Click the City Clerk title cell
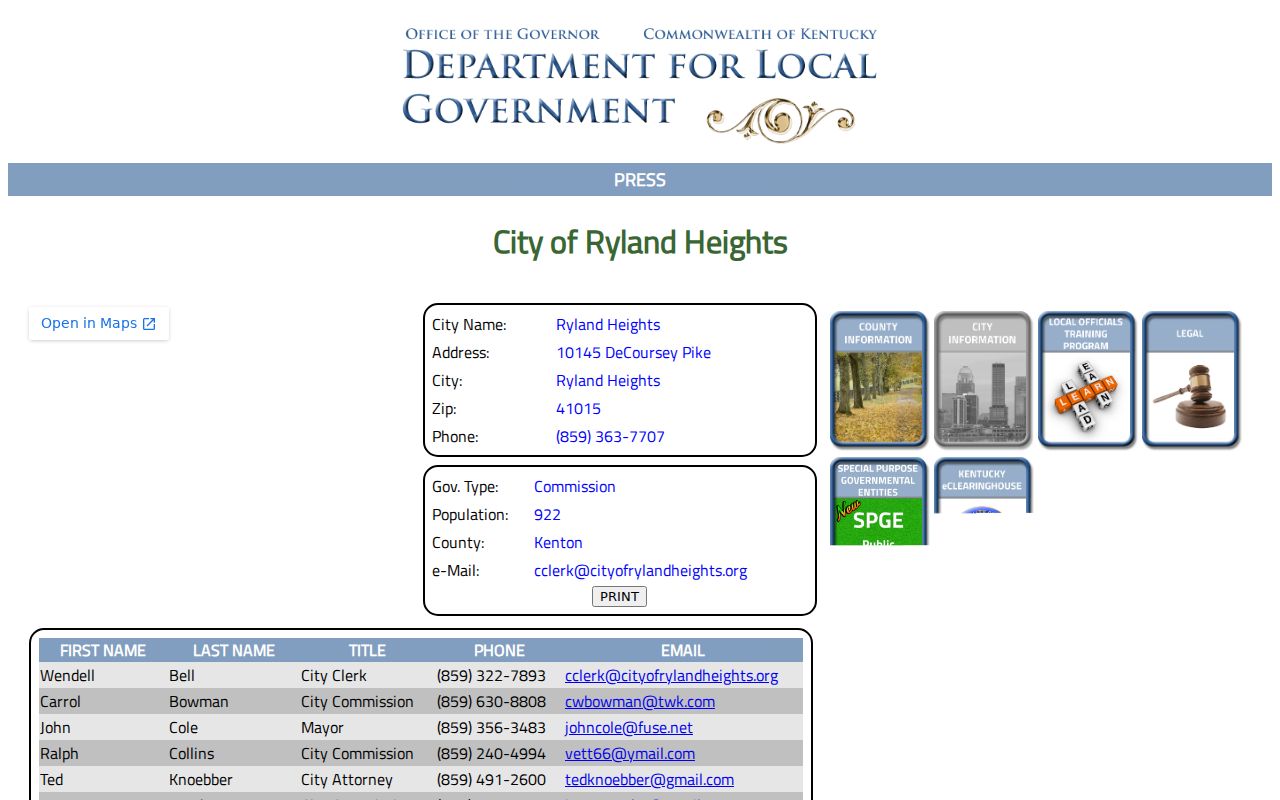Viewport: 1280px width, 800px height. (334, 676)
